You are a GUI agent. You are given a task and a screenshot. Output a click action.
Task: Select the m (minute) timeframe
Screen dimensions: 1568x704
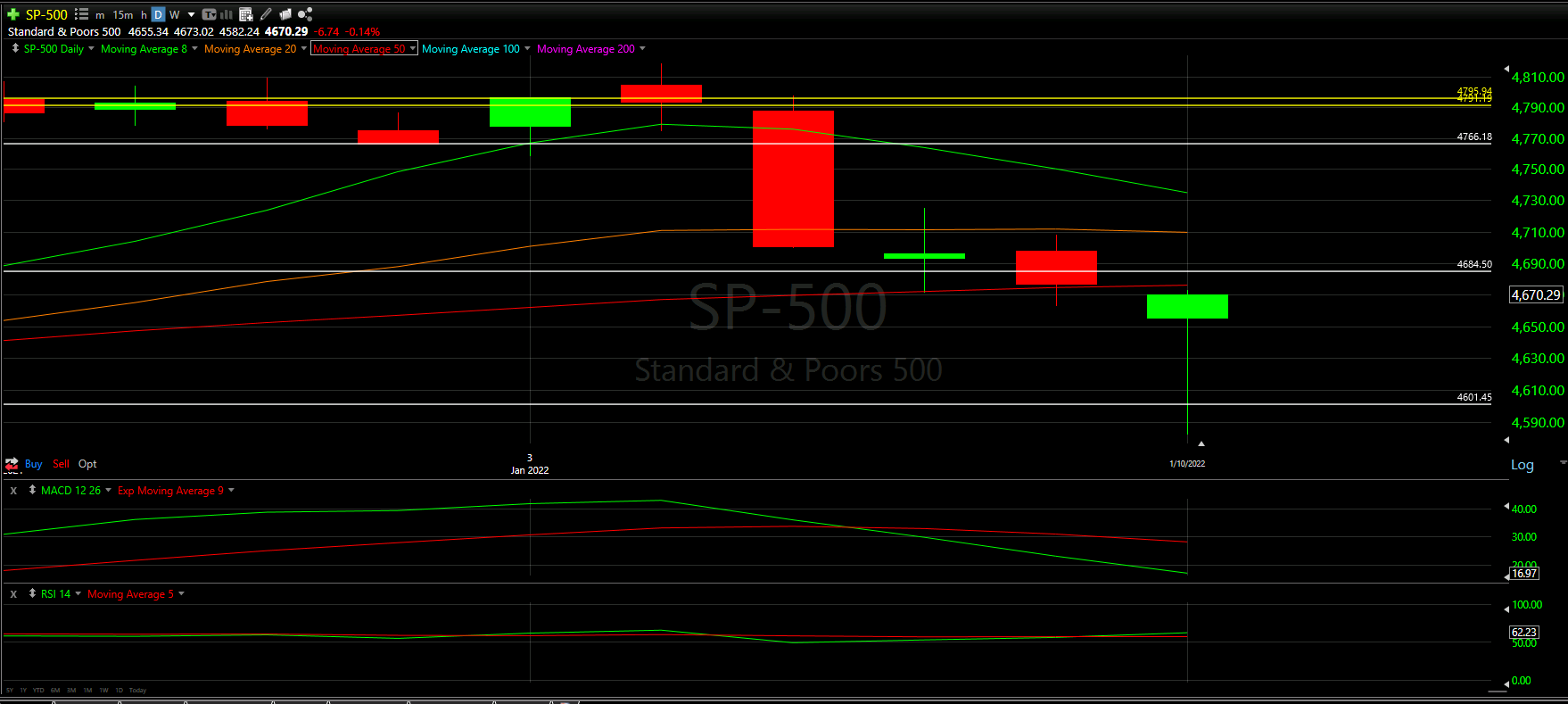[x=100, y=15]
